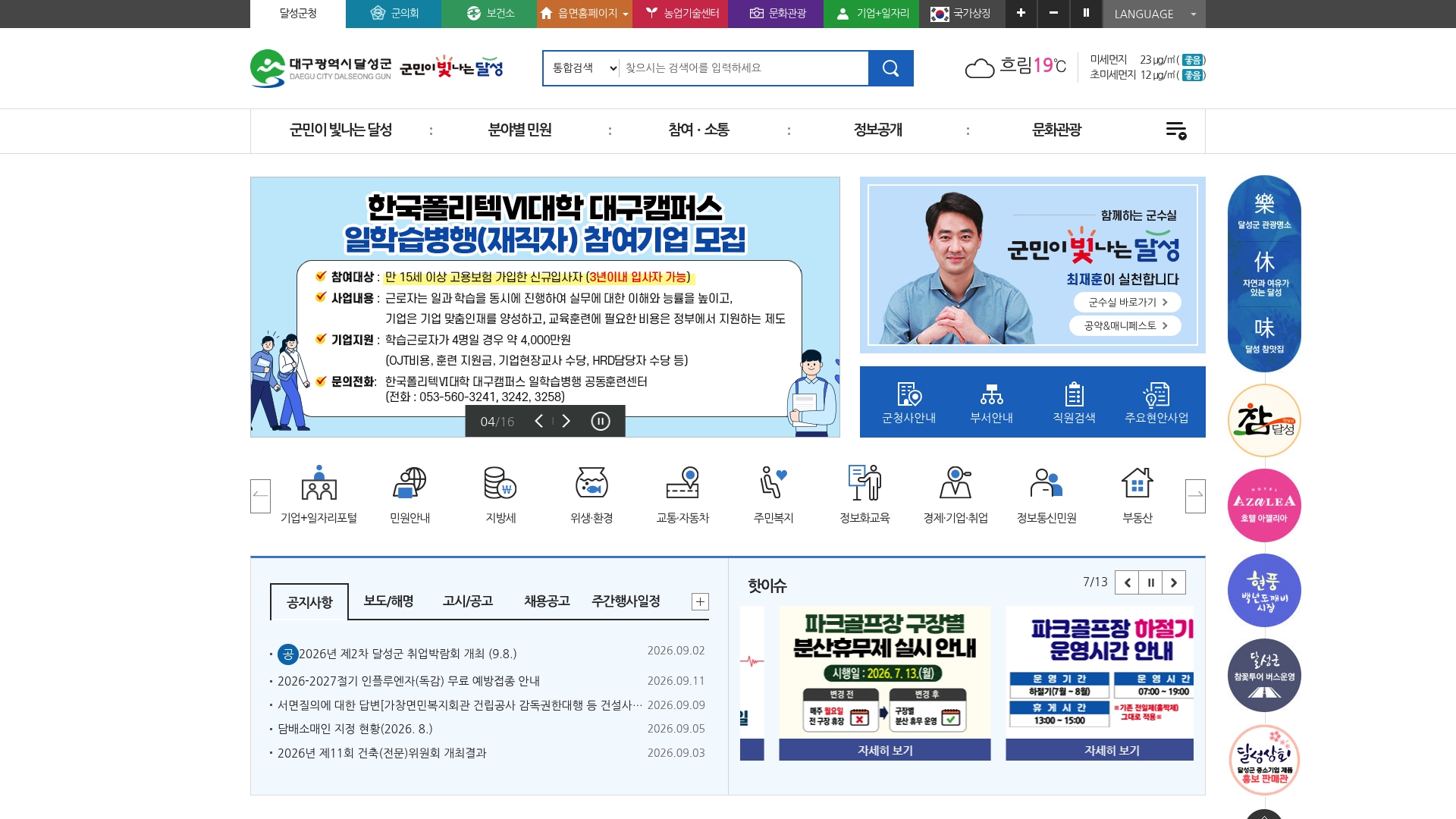The height and width of the screenshot is (819, 1456).
Task: Open 참꽃투어 버스운영 round badge
Action: pos(1264,675)
